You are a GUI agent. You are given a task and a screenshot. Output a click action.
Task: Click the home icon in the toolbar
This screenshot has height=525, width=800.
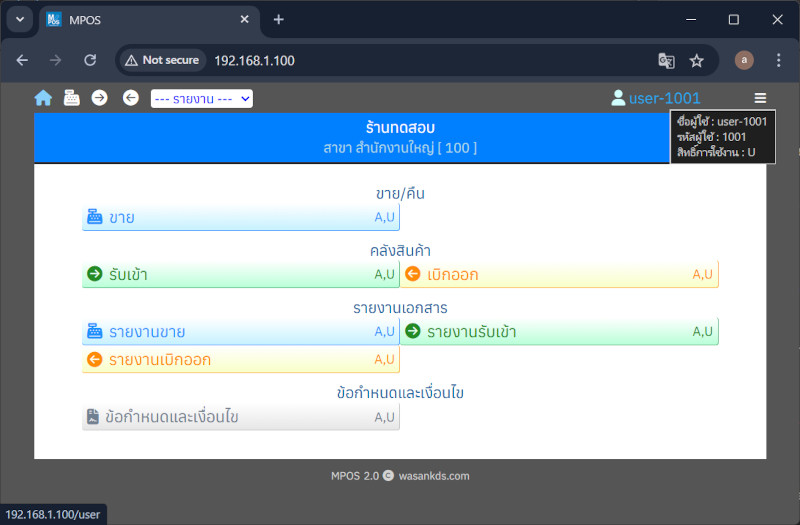pos(43,98)
